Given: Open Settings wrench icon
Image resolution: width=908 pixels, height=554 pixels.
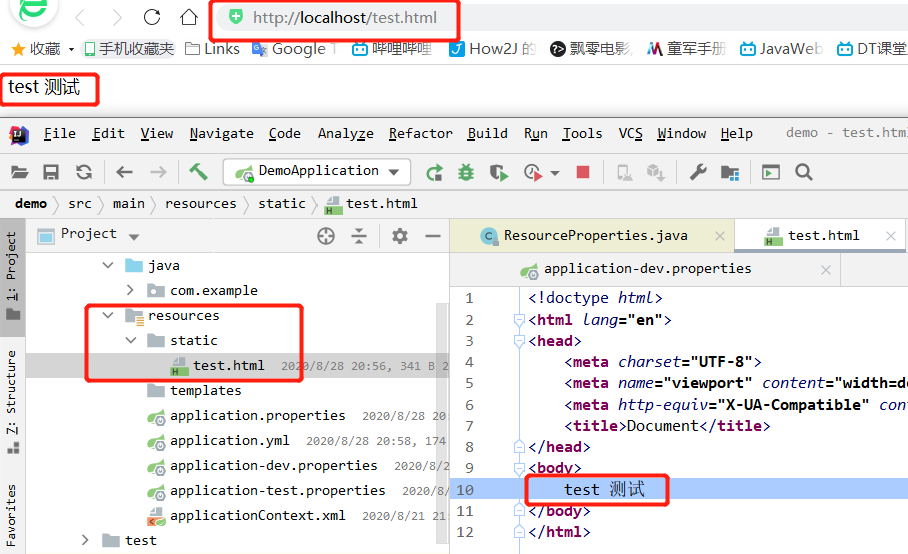Looking at the screenshot, I should tap(698, 172).
